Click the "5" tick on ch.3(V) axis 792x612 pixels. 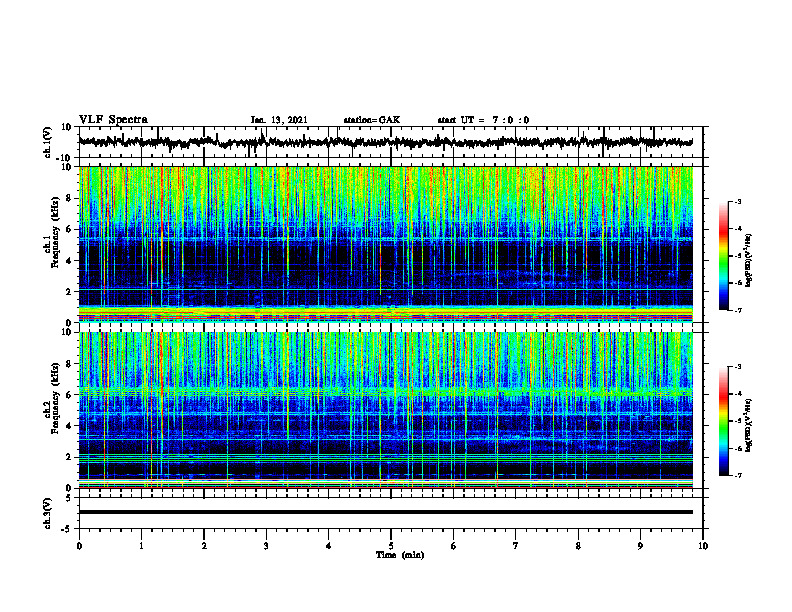click(69, 498)
